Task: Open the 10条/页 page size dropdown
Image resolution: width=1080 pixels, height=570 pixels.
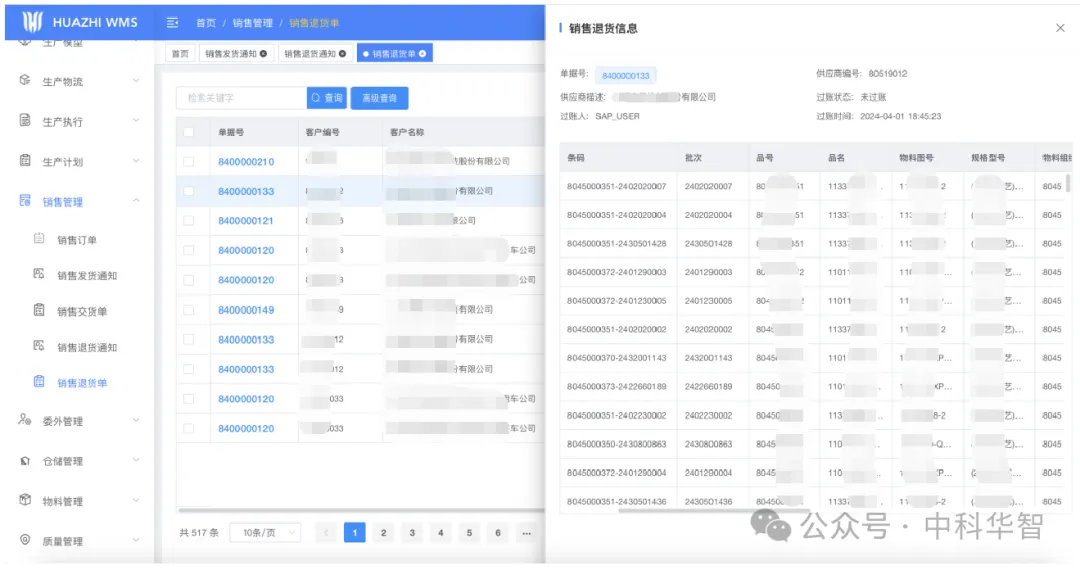Action: (265, 533)
